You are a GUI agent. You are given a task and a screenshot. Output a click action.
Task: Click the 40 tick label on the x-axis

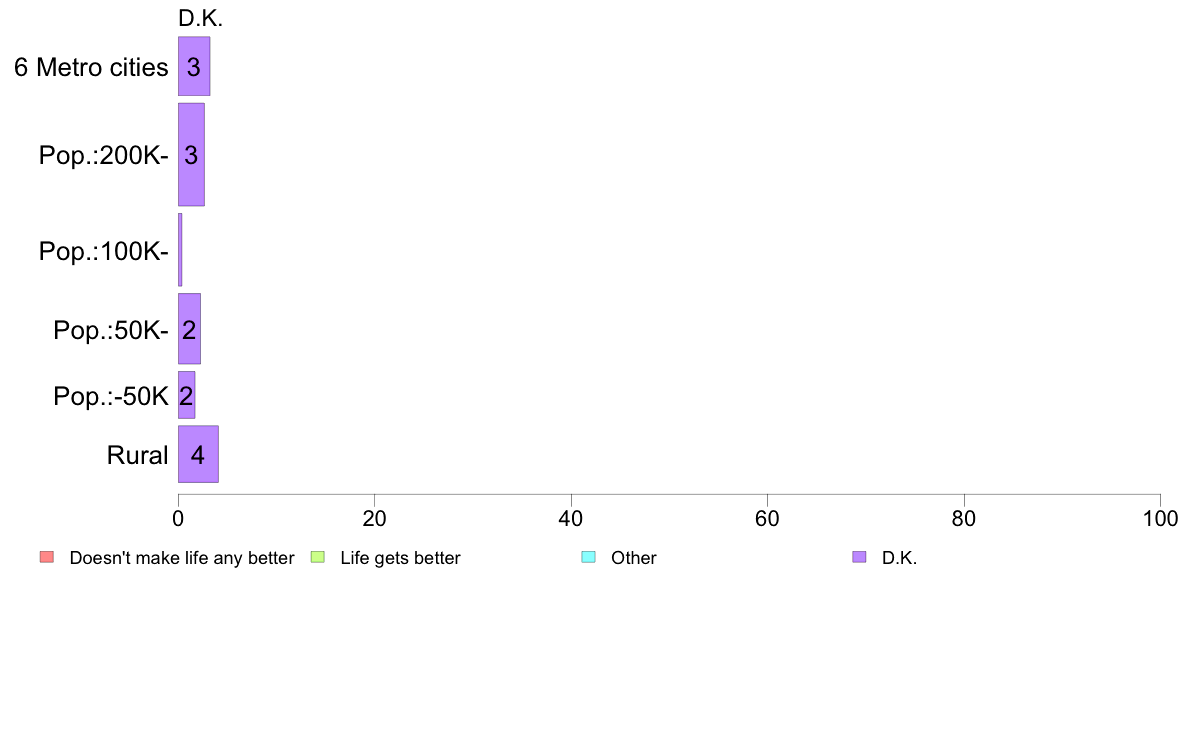(x=570, y=518)
